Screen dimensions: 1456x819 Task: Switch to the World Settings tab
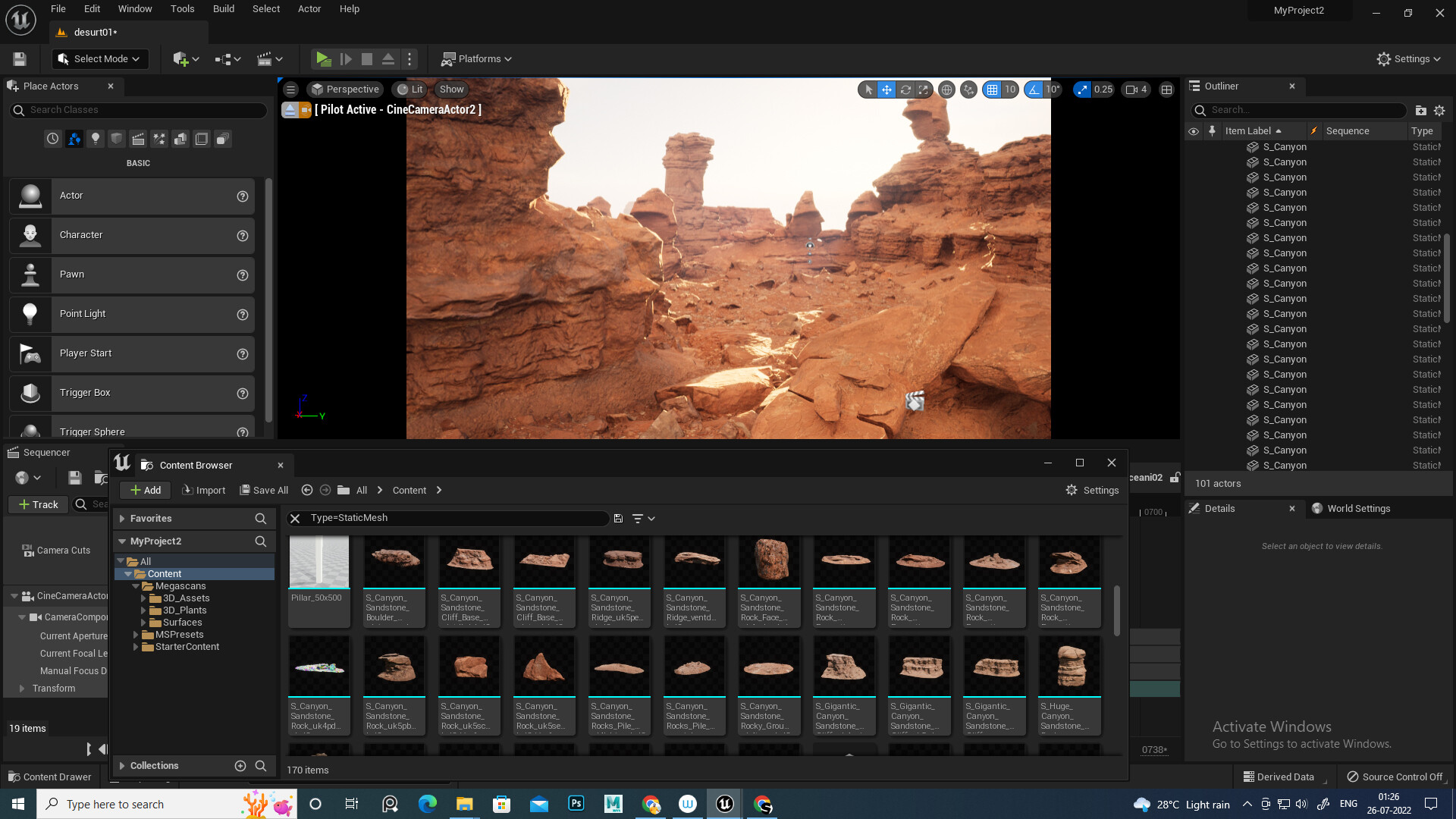tap(1358, 508)
